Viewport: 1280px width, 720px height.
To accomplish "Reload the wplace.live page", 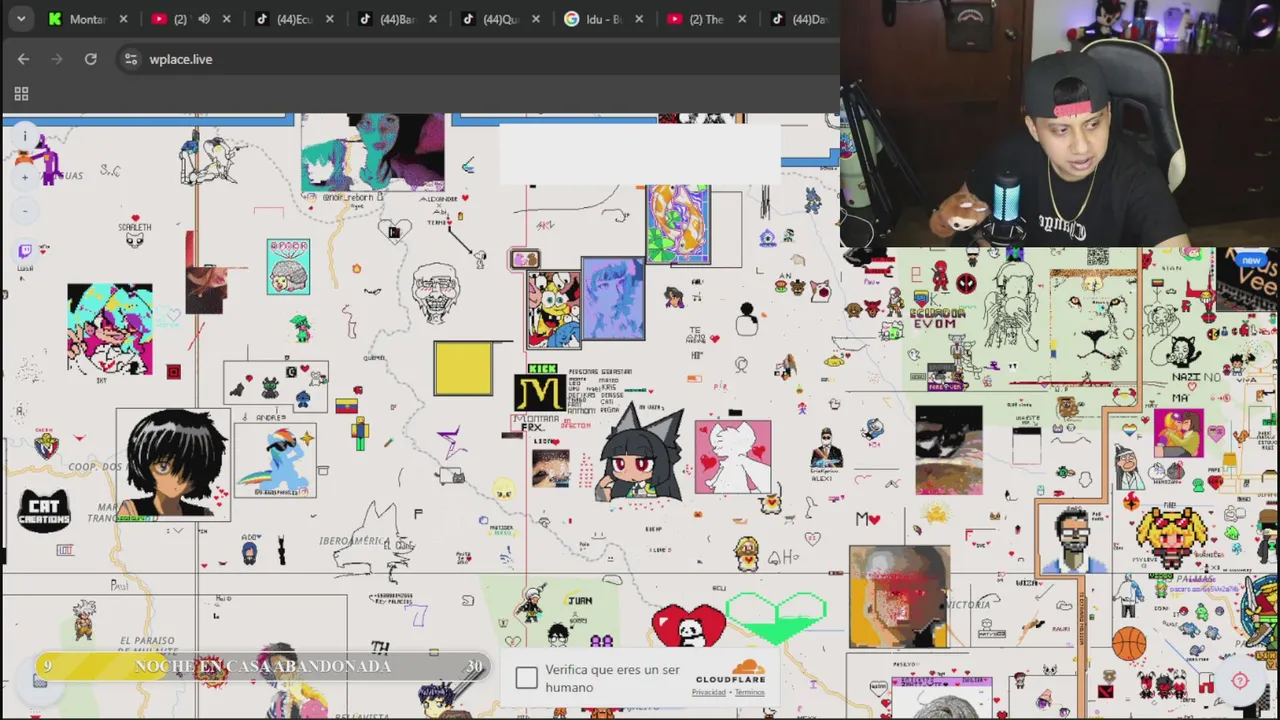I will [x=90, y=59].
